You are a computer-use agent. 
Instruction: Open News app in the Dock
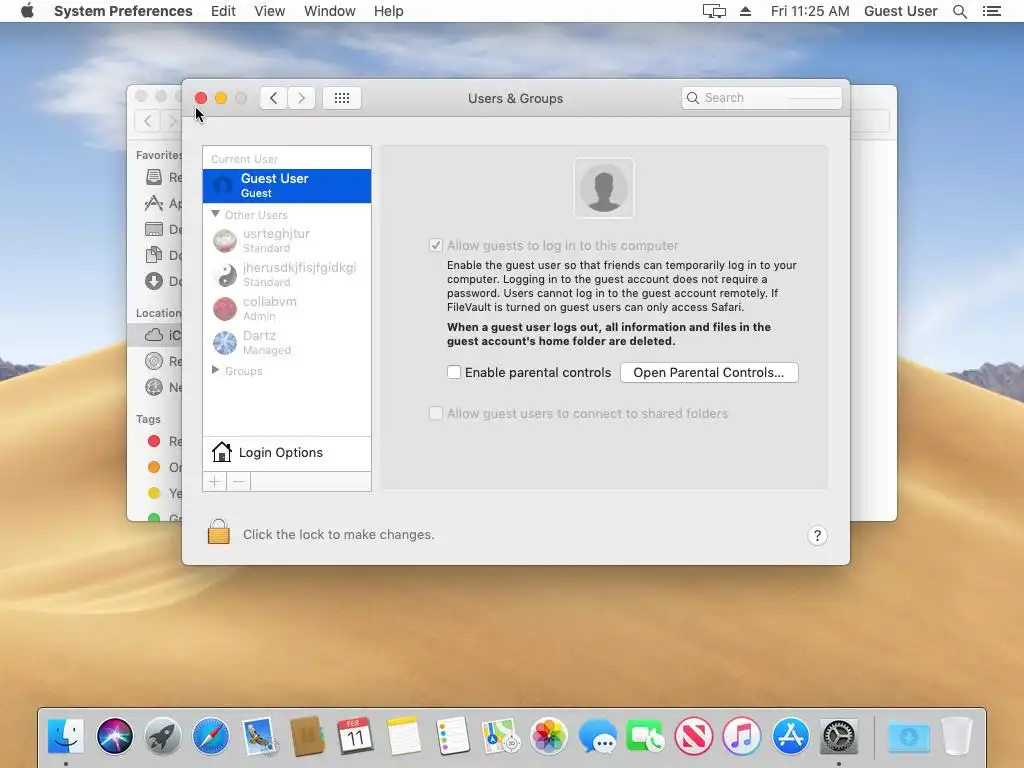point(694,736)
